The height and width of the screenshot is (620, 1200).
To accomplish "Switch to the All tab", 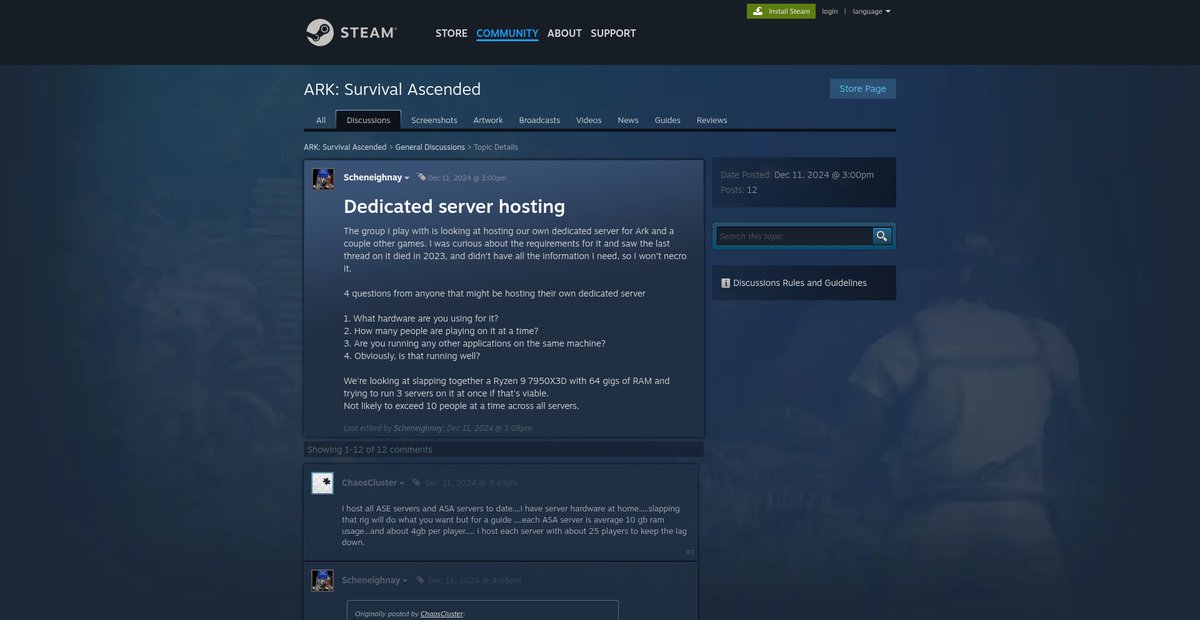I will point(321,120).
